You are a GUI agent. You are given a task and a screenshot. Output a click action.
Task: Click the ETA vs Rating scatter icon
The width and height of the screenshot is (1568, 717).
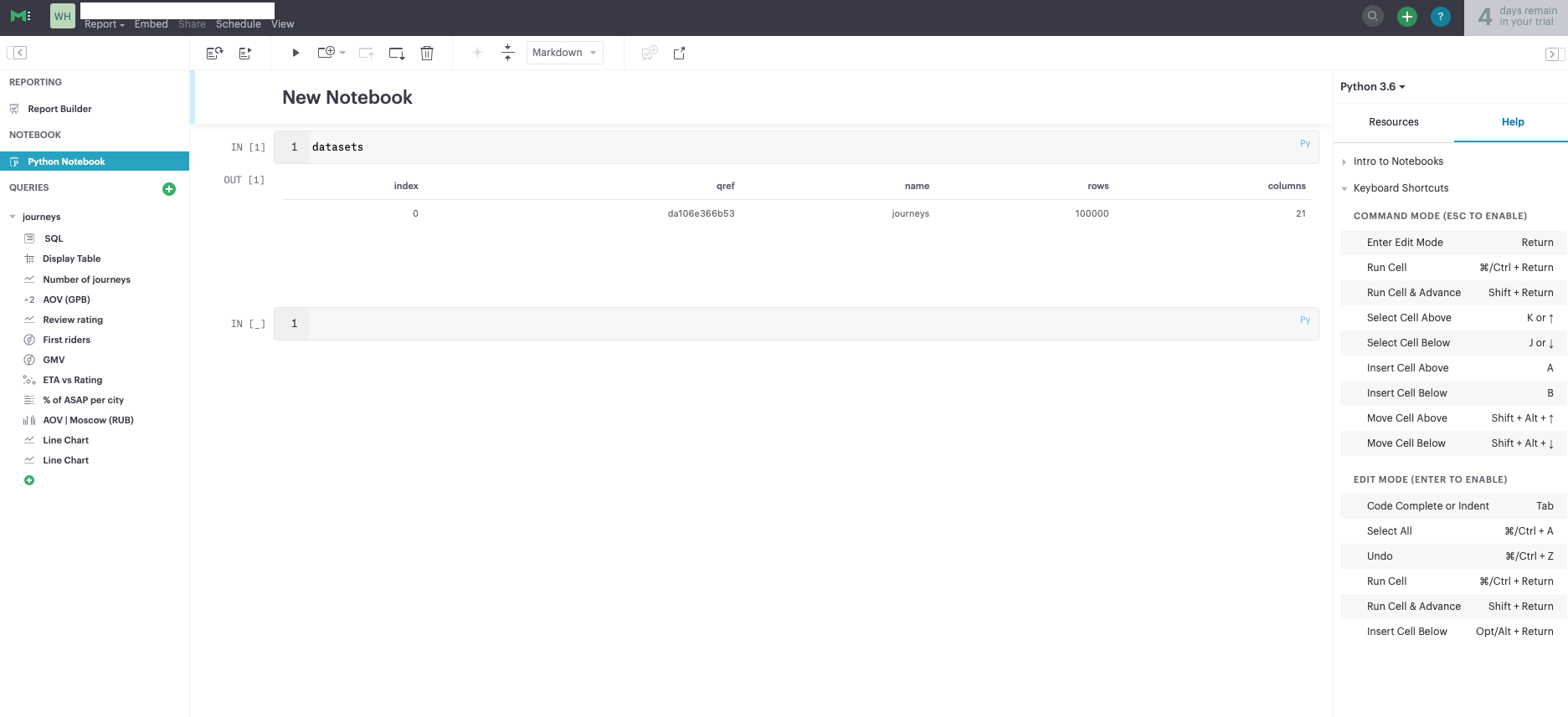click(29, 380)
